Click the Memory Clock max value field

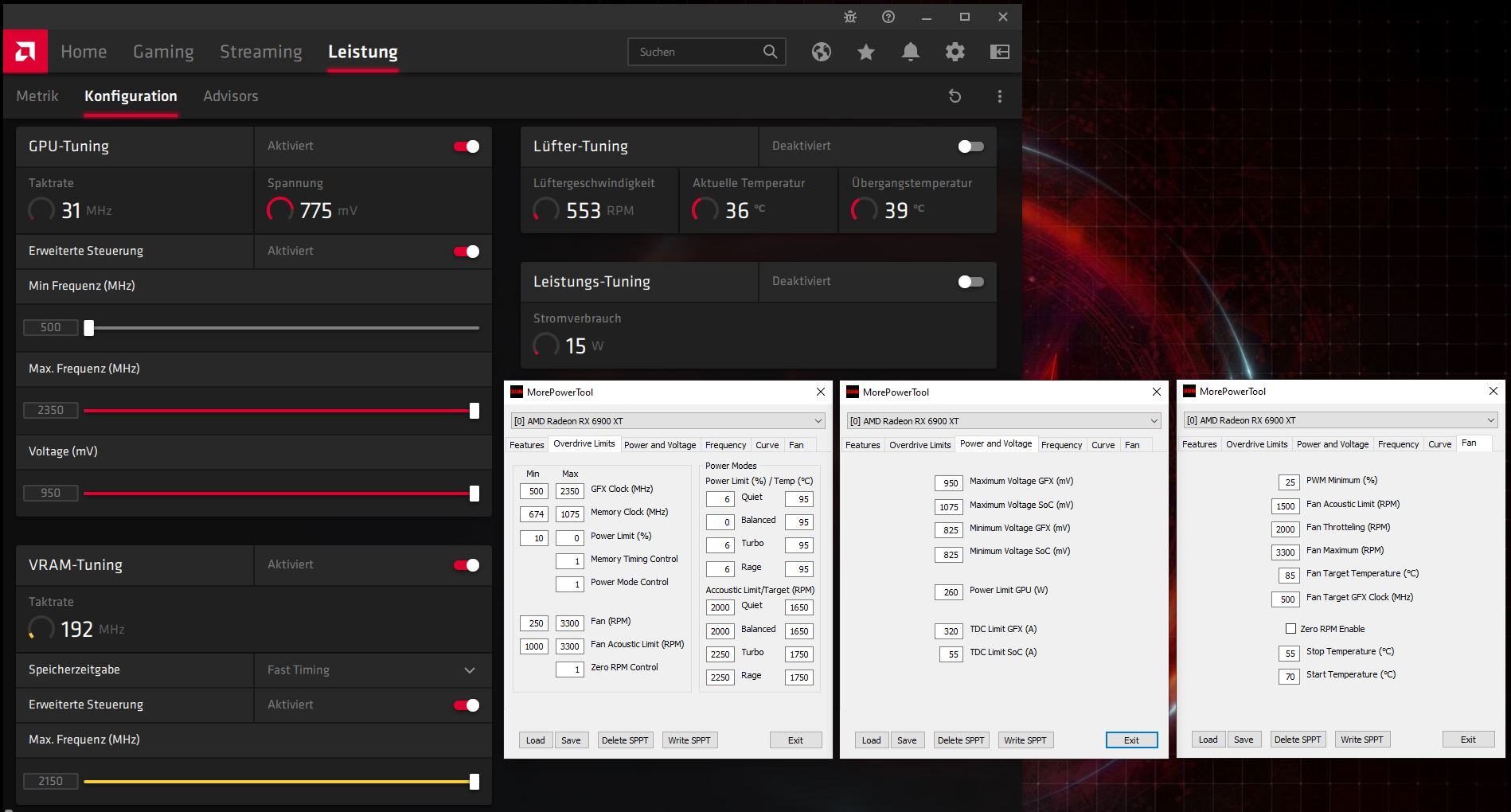[x=569, y=514]
